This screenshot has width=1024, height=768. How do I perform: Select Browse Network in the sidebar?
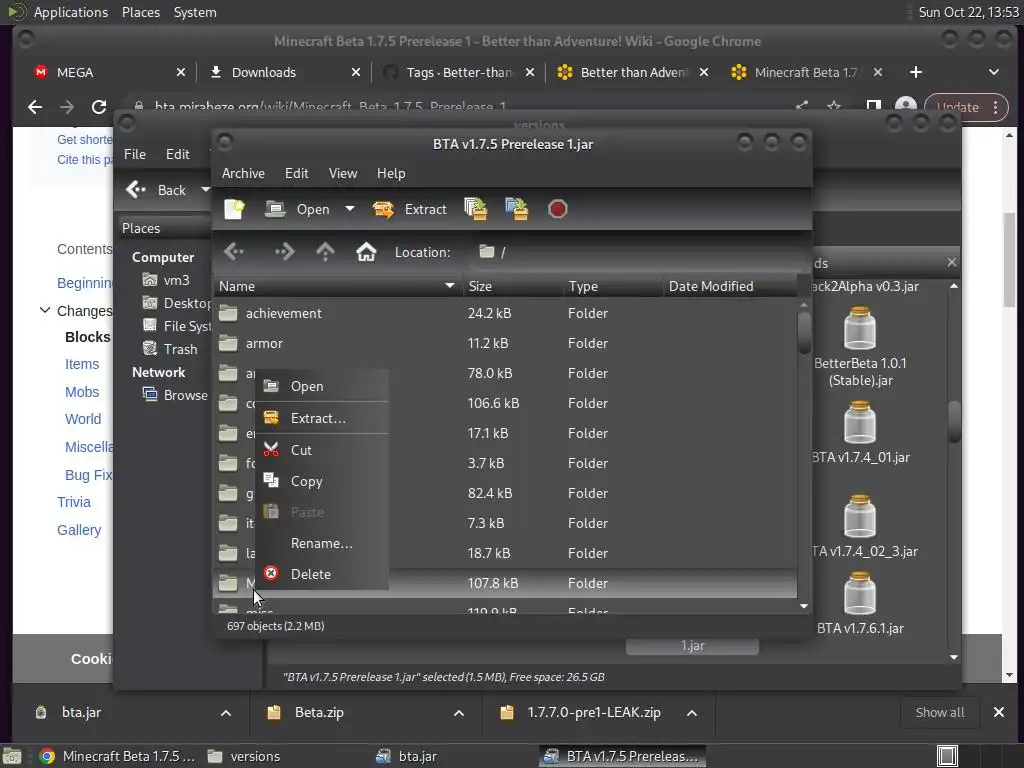175,395
